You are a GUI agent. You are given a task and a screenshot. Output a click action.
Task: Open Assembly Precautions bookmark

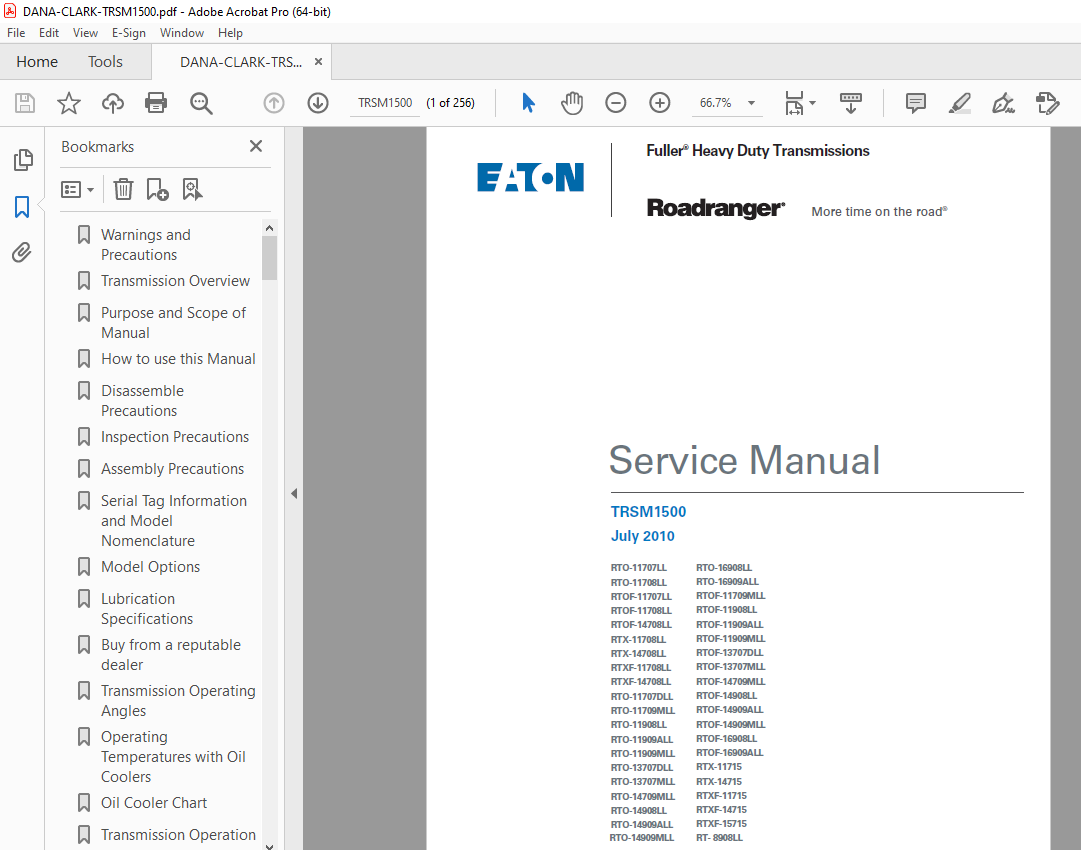coord(172,469)
